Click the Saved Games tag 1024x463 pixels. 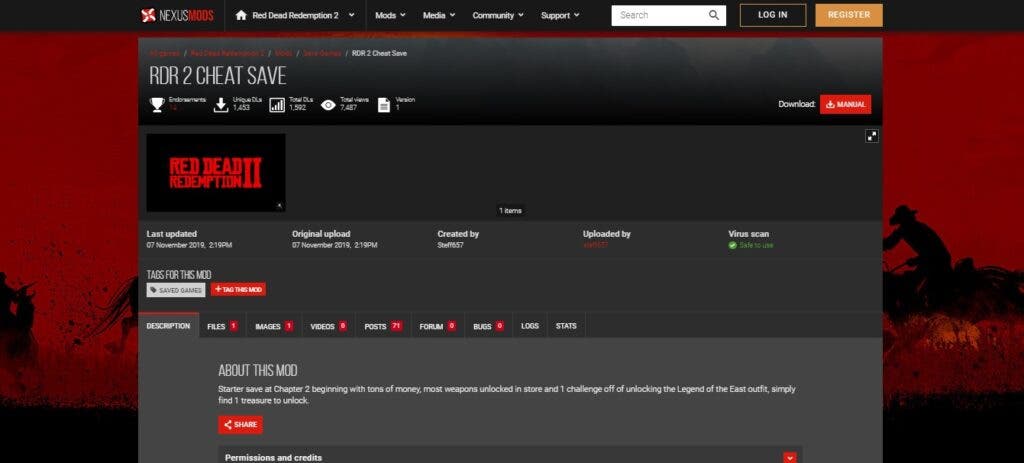[x=176, y=290]
